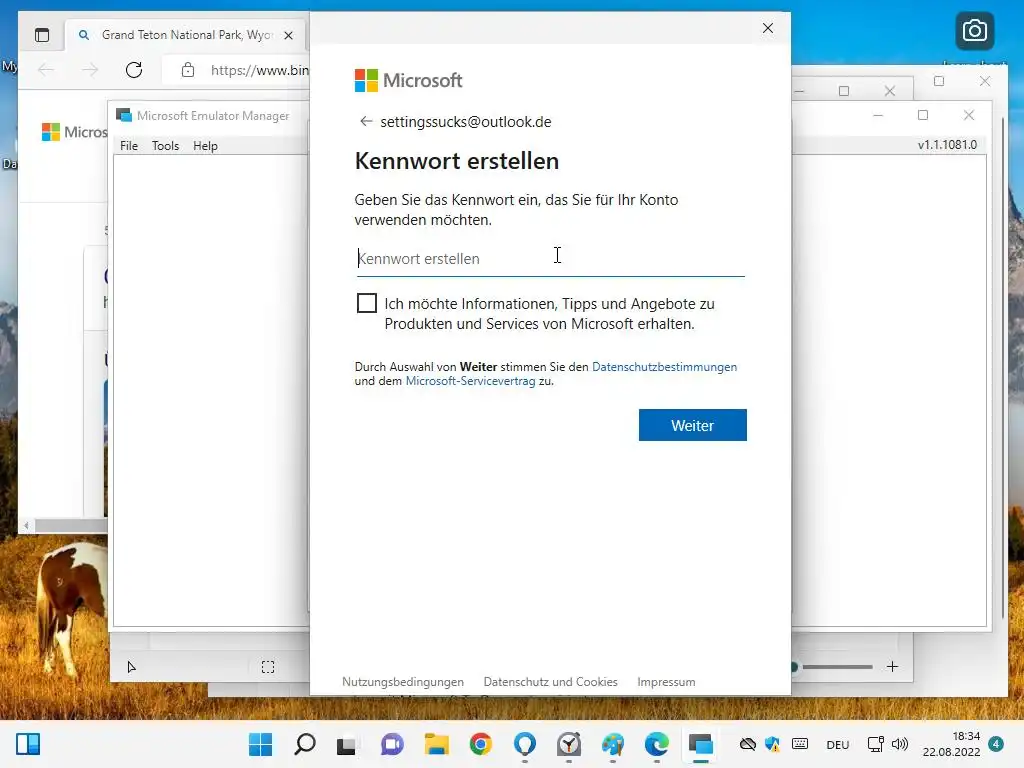The height and width of the screenshot is (768, 1024).
Task: Open tab actions menu icon in Edge
Action: 42,35
